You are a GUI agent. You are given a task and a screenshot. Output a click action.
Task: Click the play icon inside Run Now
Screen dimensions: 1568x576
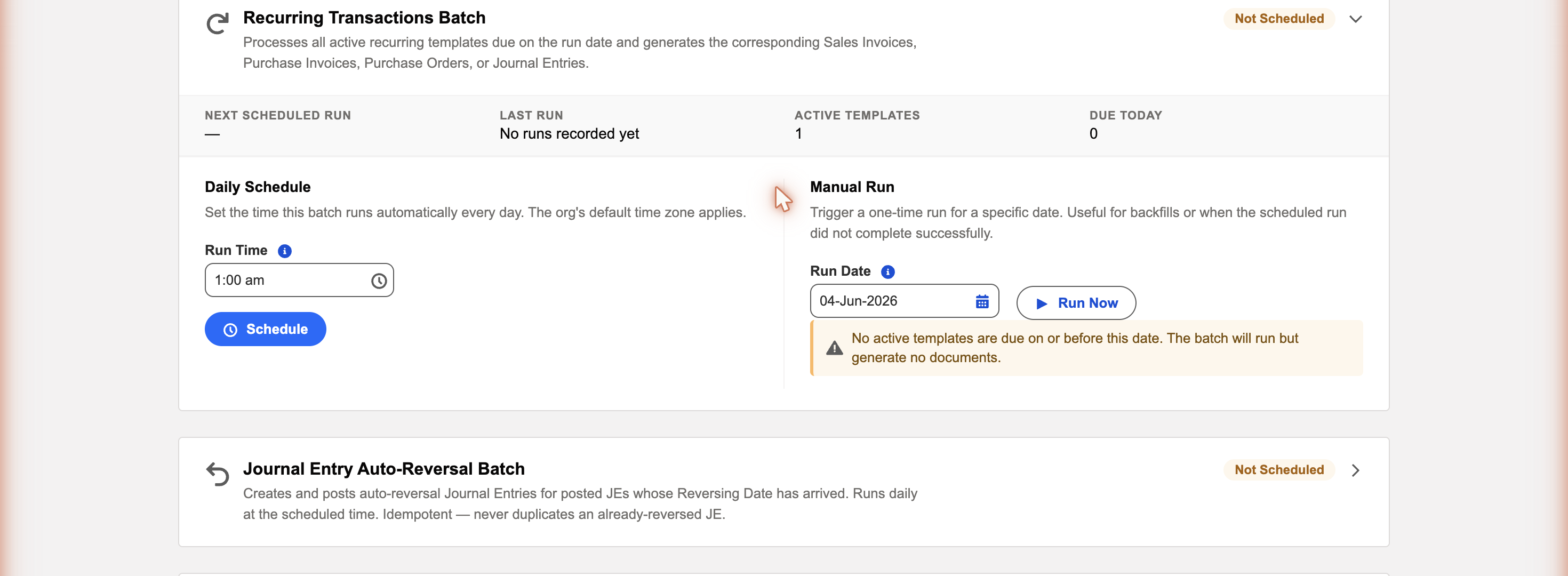1042,303
